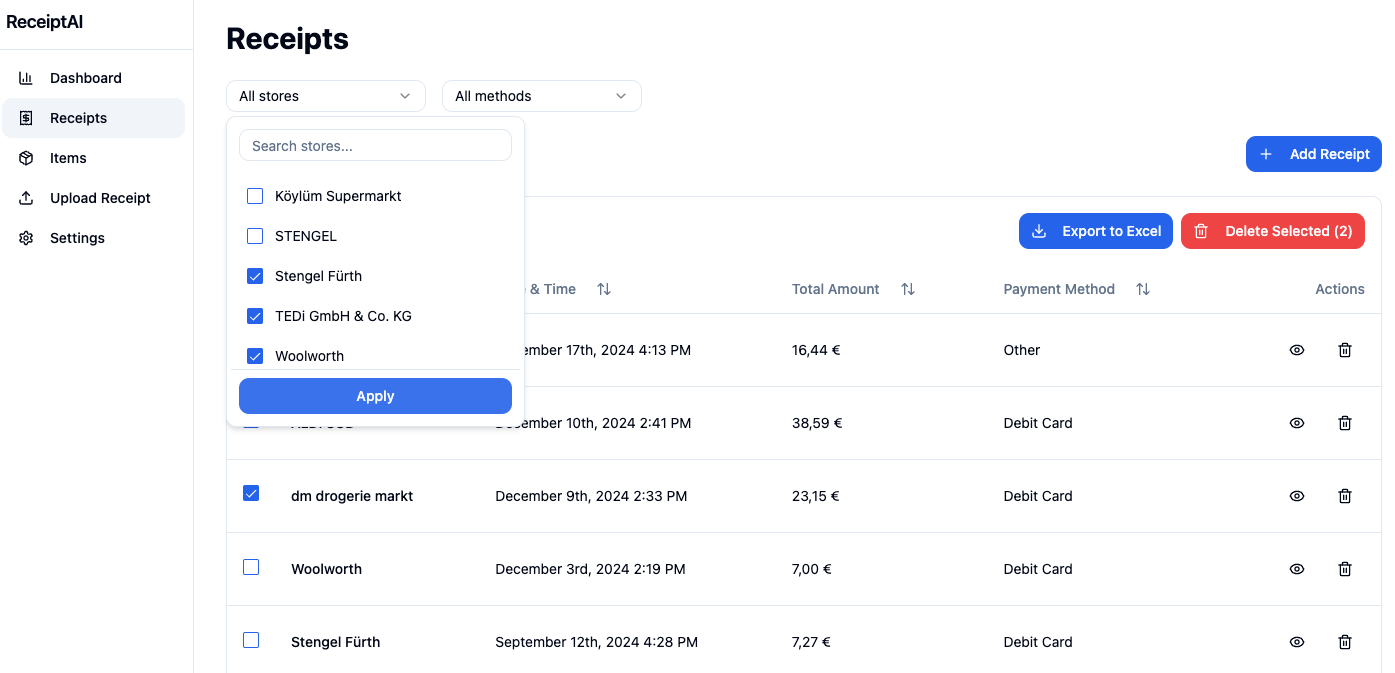This screenshot has width=1395, height=673.
Task: Click the dm drogerie markt store name
Action: click(x=352, y=496)
